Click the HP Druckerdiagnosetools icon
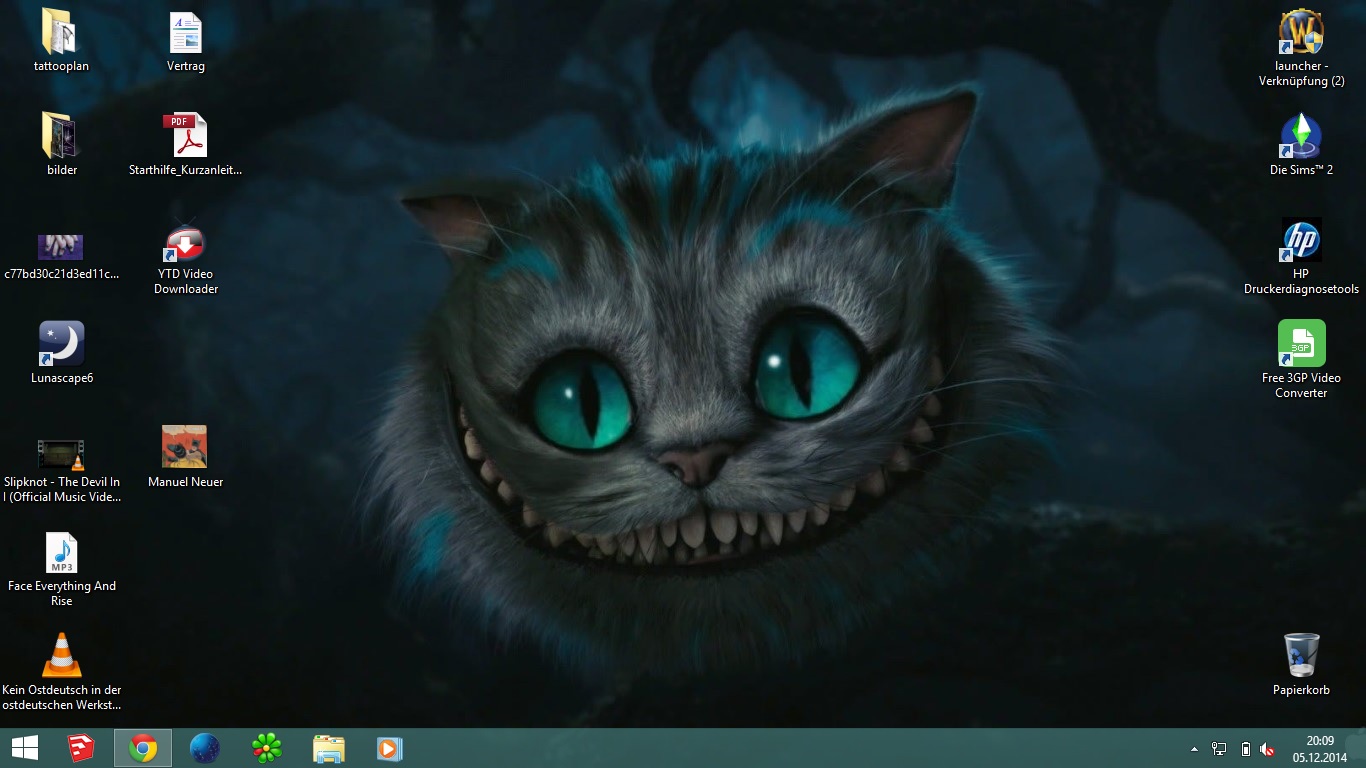The height and width of the screenshot is (768, 1366). click(x=1301, y=241)
